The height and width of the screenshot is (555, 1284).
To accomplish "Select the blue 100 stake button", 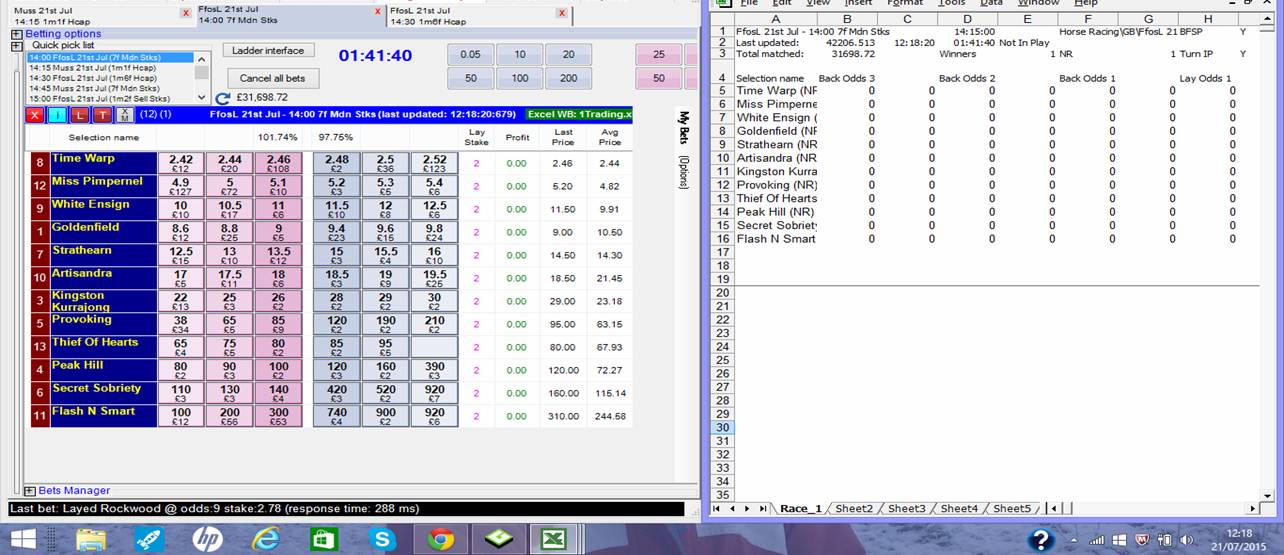I will click(x=519, y=78).
